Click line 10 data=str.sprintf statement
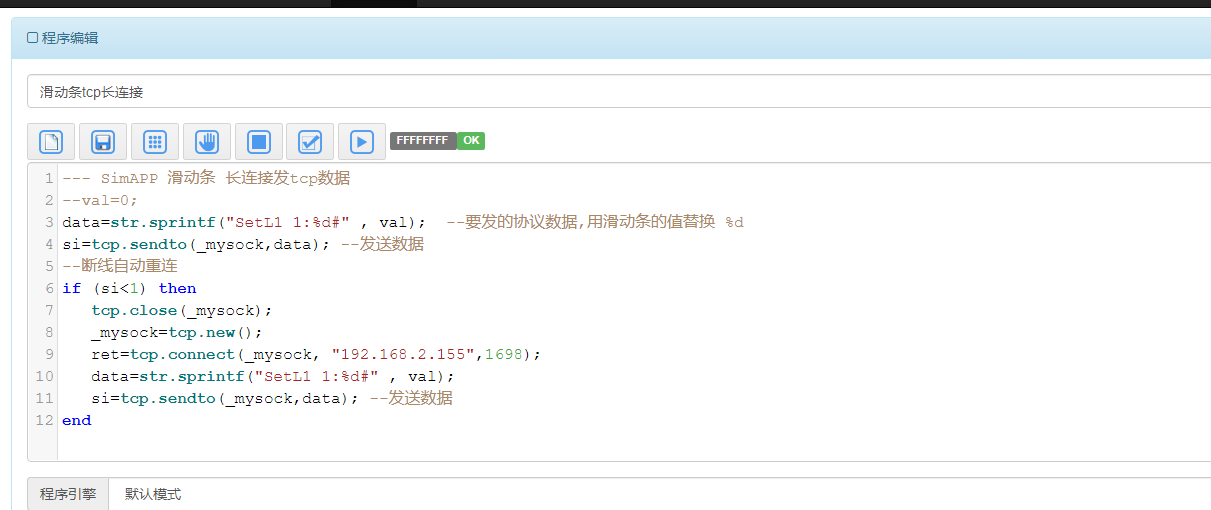Image resolution: width=1211 pixels, height=510 pixels. [273, 376]
